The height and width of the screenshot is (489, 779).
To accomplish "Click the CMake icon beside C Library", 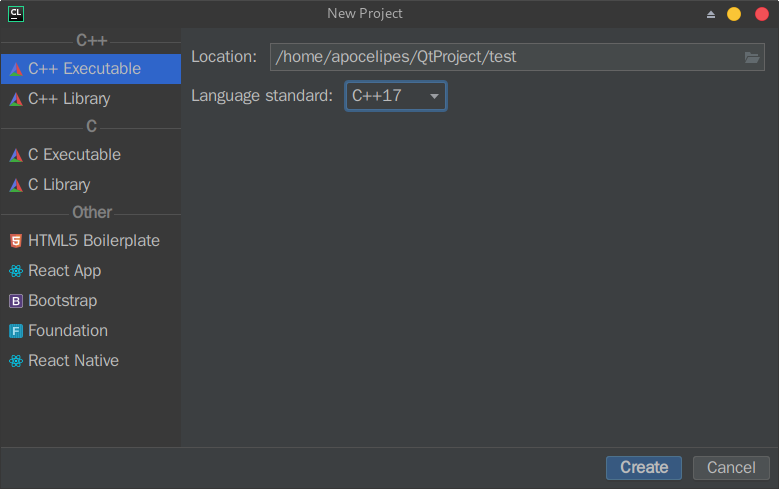I will point(16,185).
